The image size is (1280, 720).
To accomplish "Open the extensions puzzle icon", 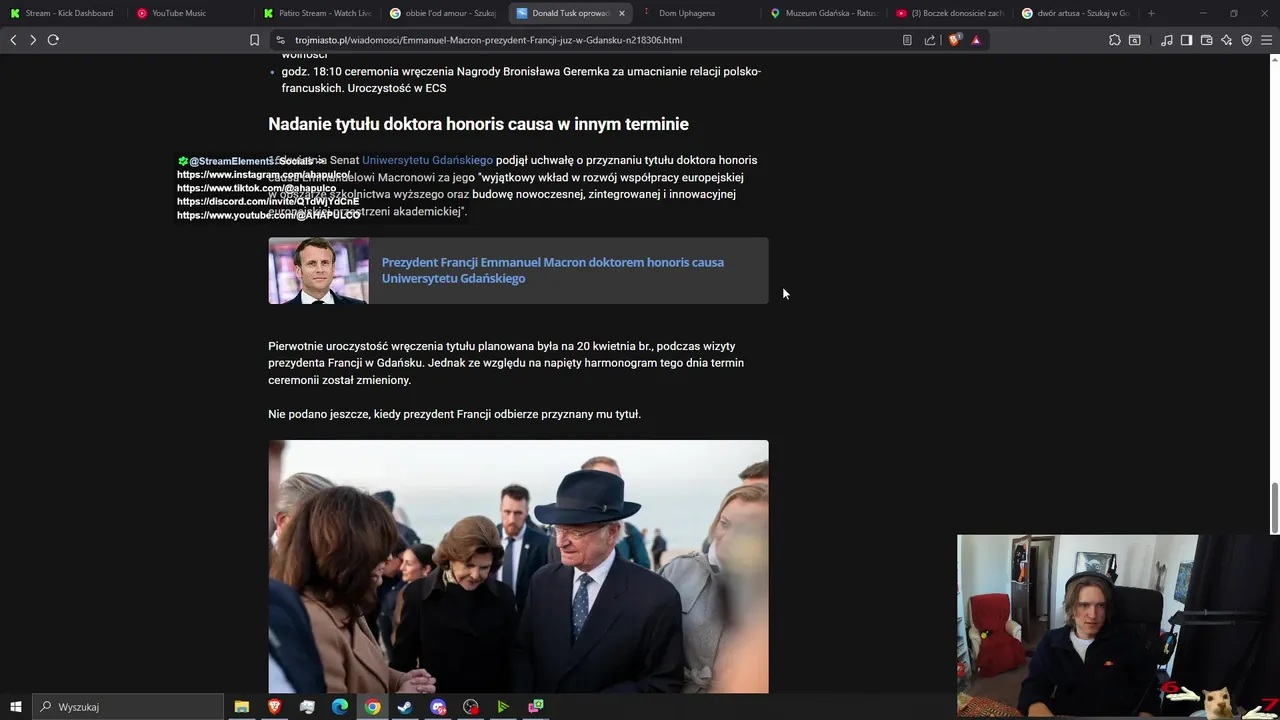I will [x=1115, y=40].
